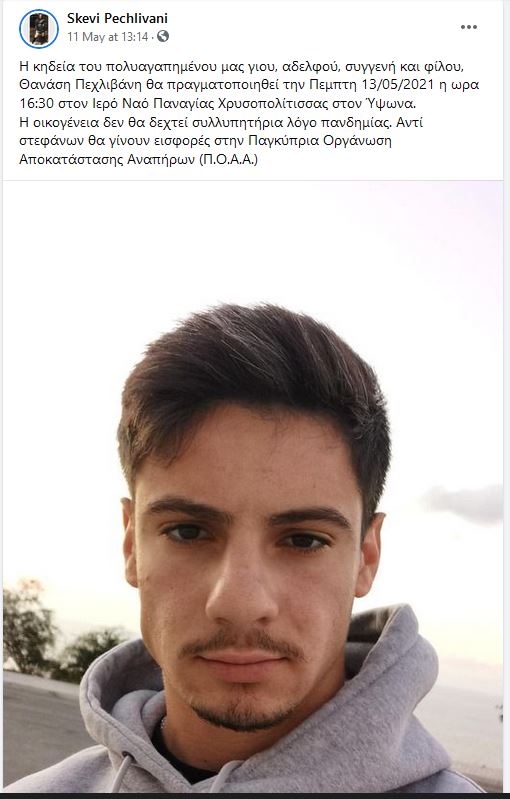510x799 pixels.
Task: Click the grey cloud in the photo
Action: pyautogui.click(x=463, y=504)
